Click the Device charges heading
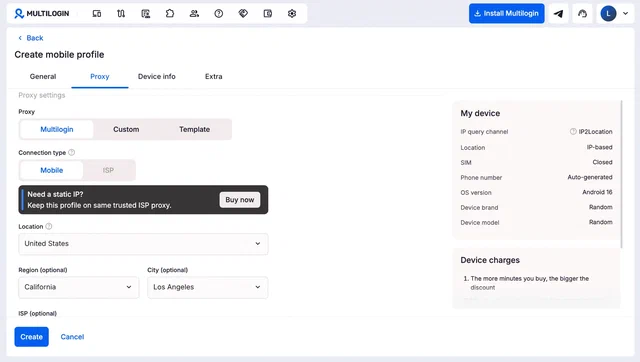Image resolution: width=640 pixels, height=362 pixels. [x=490, y=260]
